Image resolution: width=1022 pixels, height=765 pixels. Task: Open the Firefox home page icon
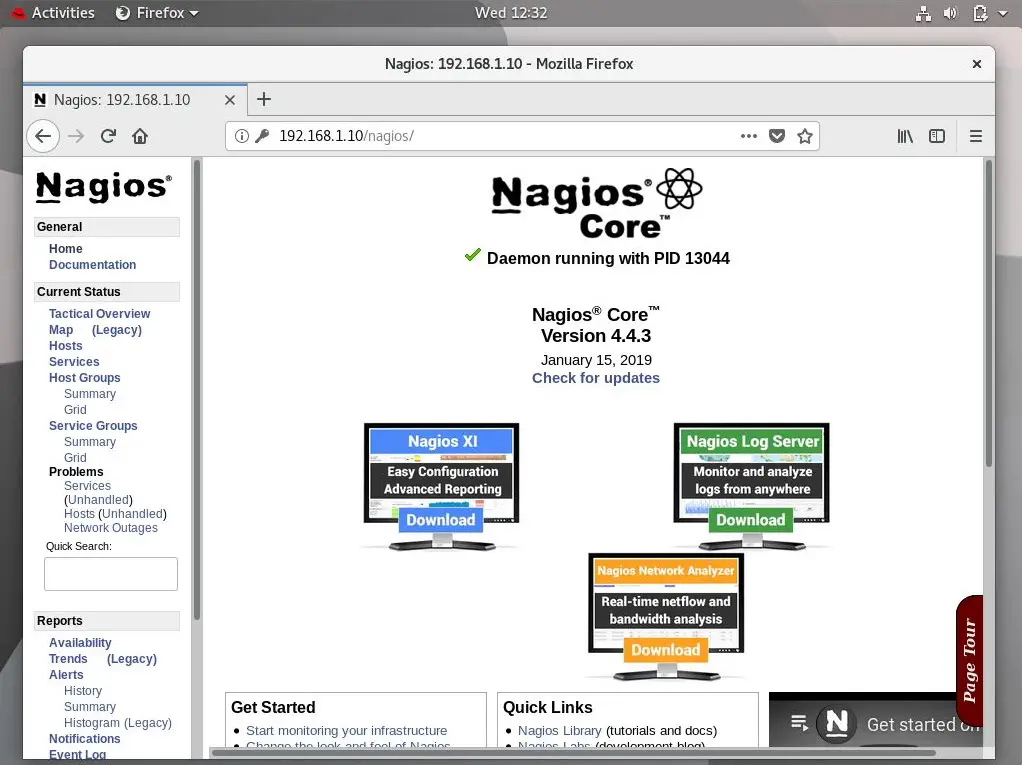[x=140, y=136]
